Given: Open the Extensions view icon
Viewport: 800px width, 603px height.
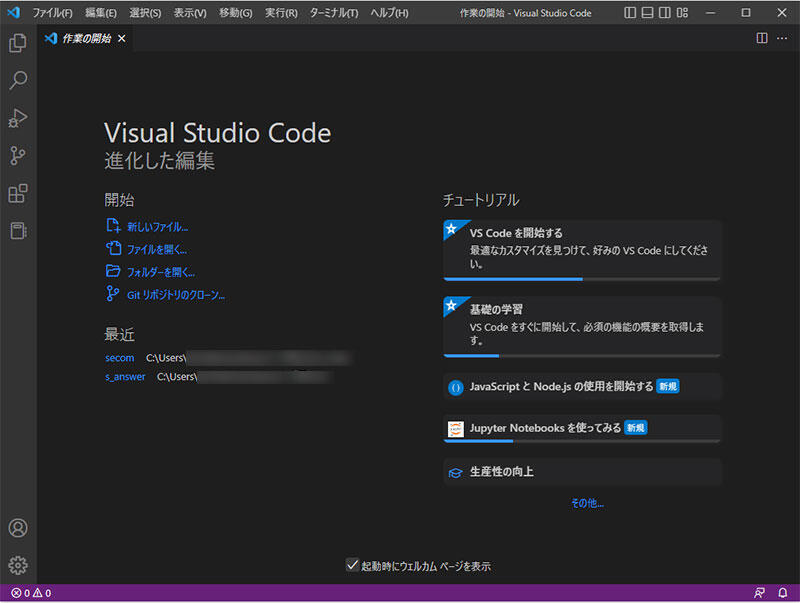Looking at the screenshot, I should click(18, 193).
